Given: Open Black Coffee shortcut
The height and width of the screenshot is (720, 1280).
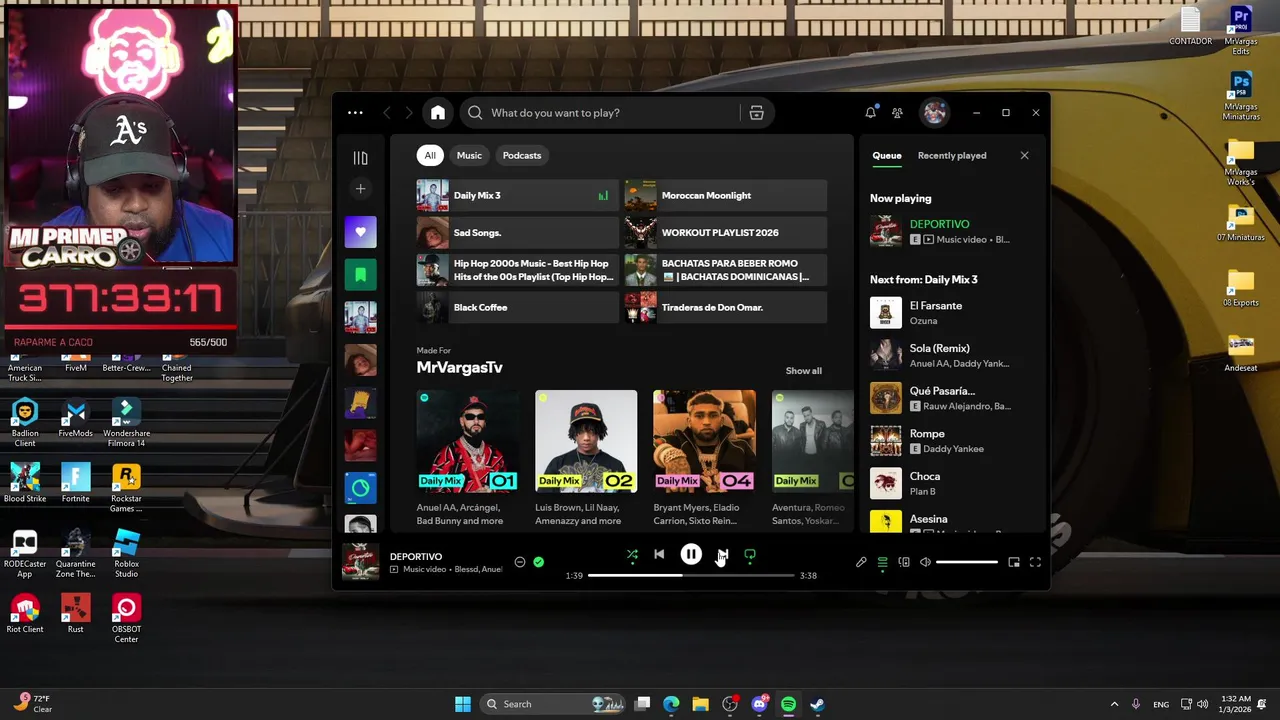Looking at the screenshot, I should pos(518,307).
